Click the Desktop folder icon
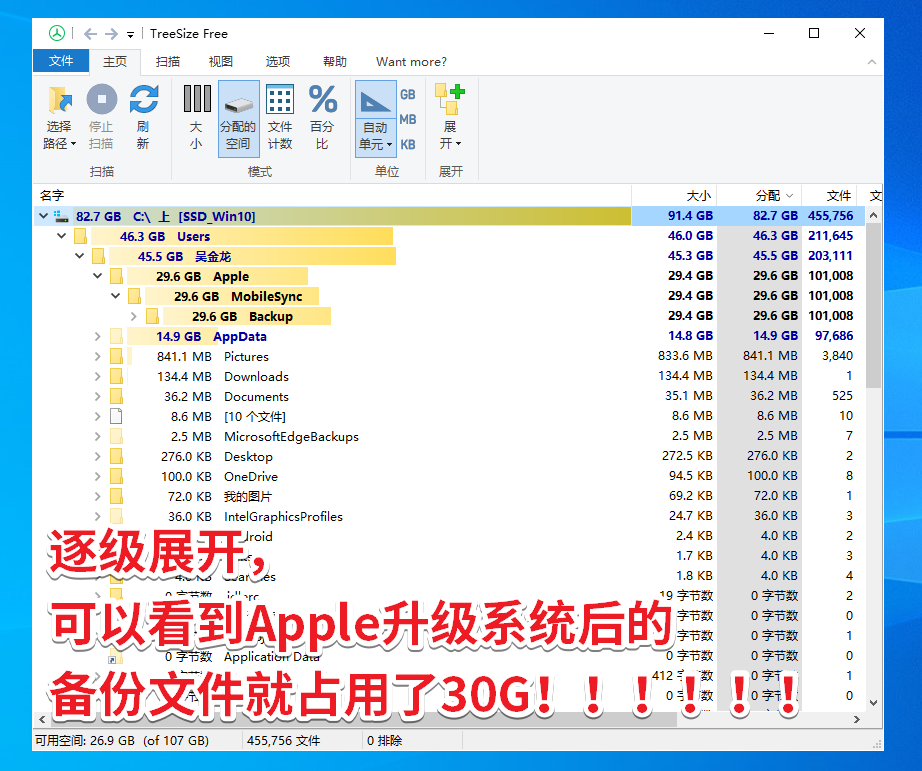 [116, 456]
